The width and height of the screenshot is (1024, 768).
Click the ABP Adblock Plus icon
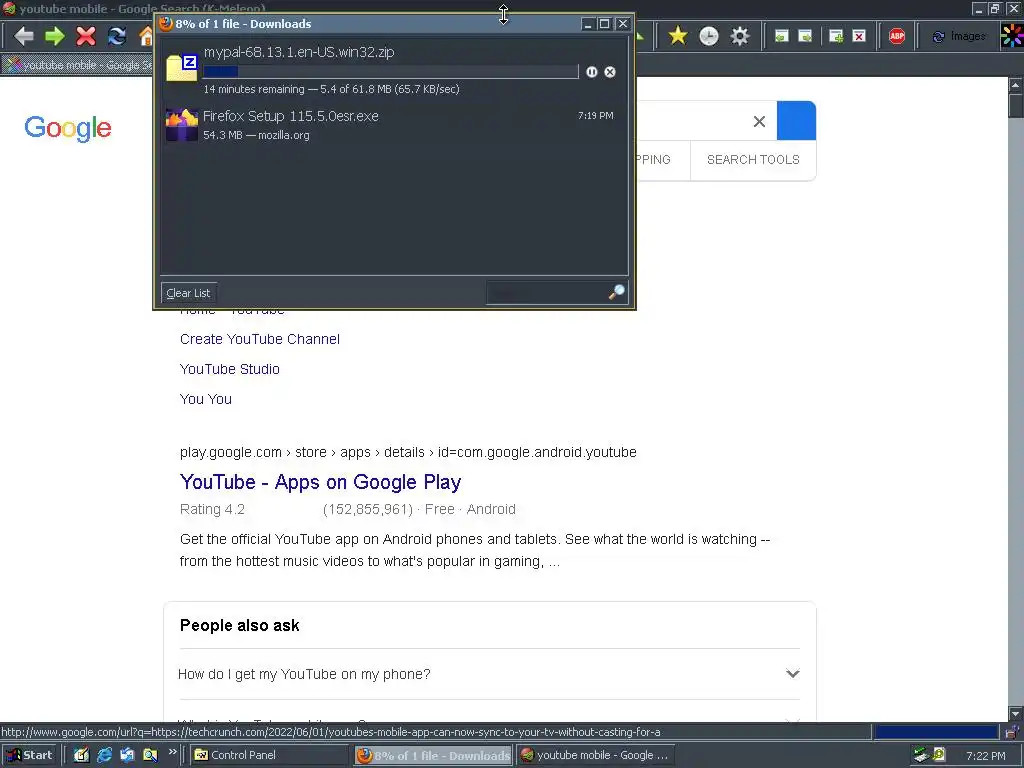click(x=897, y=36)
